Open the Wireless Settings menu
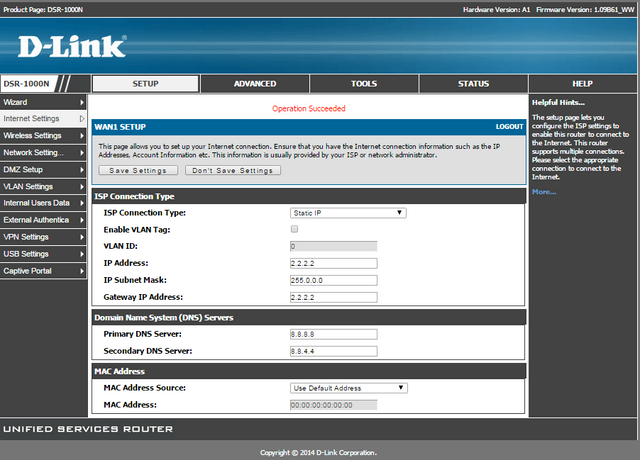This screenshot has width=640, height=460. [x=43, y=136]
